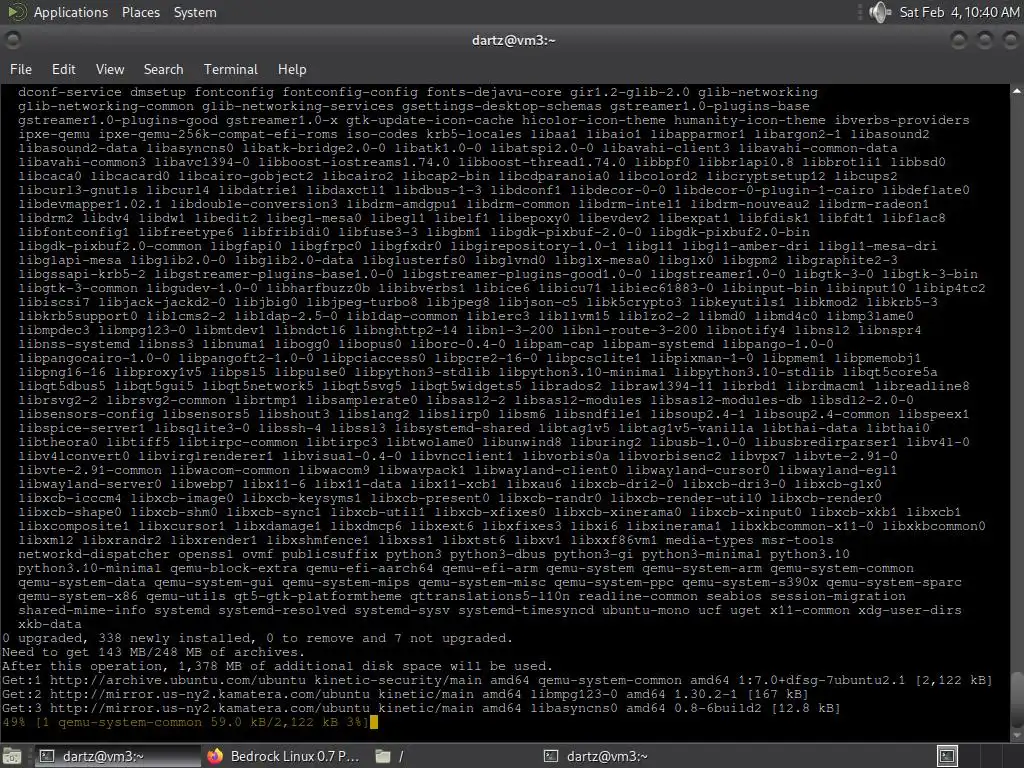The height and width of the screenshot is (768, 1024).
Task: Click the package name "seabios"
Action: pyautogui.click(x=733, y=596)
